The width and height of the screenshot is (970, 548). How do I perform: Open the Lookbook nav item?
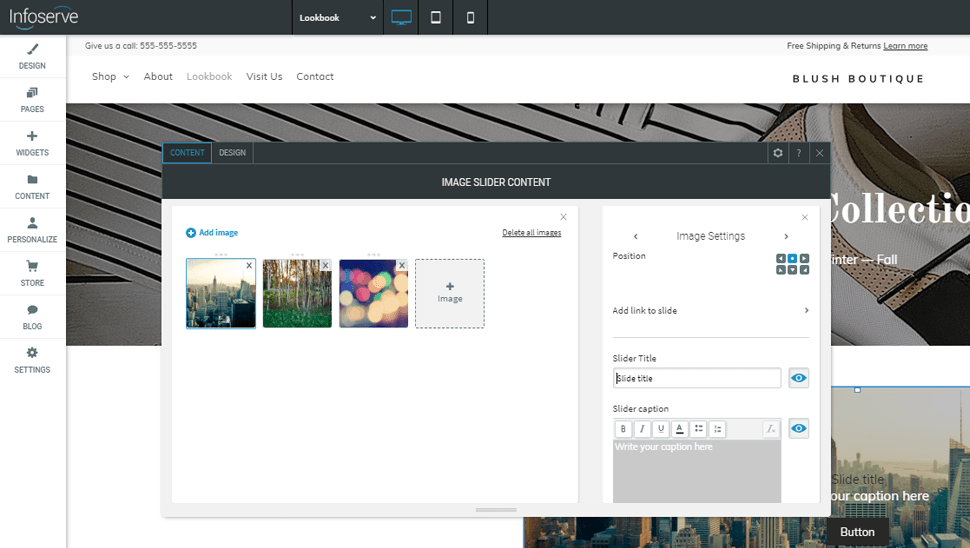[x=209, y=77]
